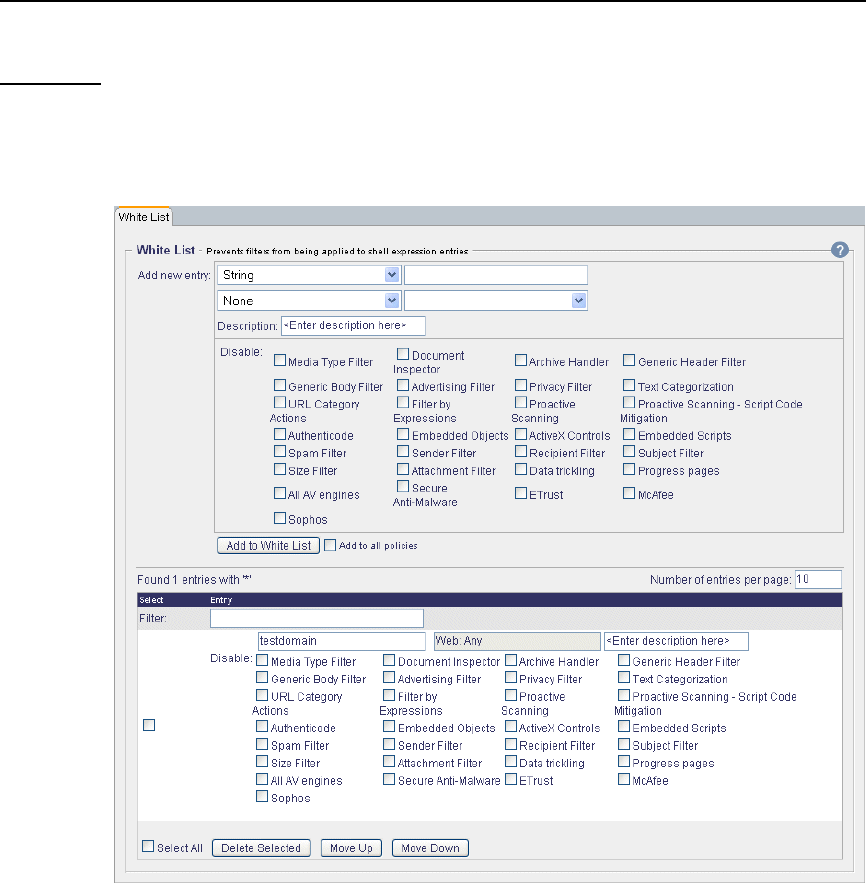Image resolution: width=866 pixels, height=883 pixels.
Task: Check Archive Handler in new entry section
Action: pos(521,360)
